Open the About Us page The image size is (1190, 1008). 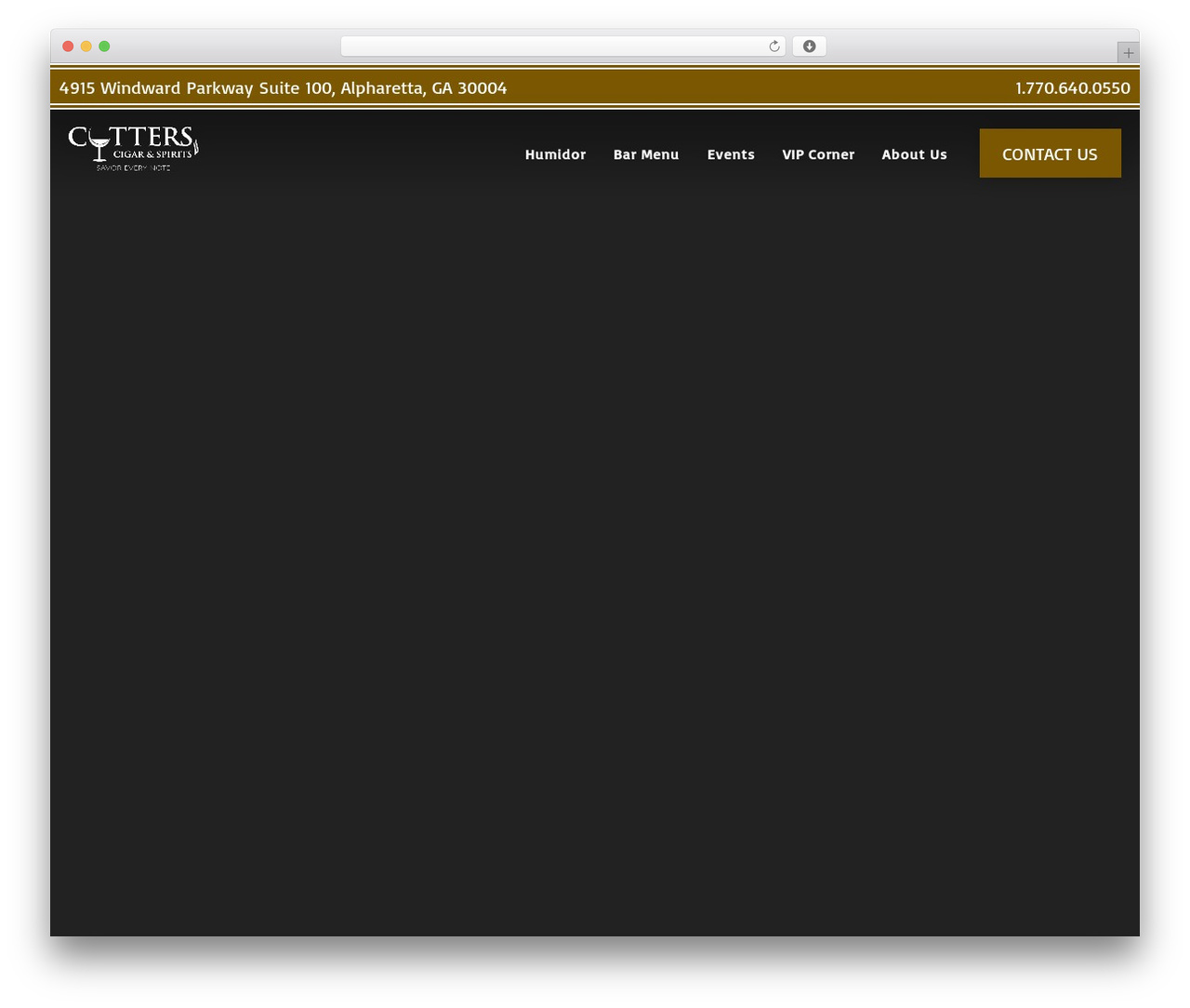914,154
